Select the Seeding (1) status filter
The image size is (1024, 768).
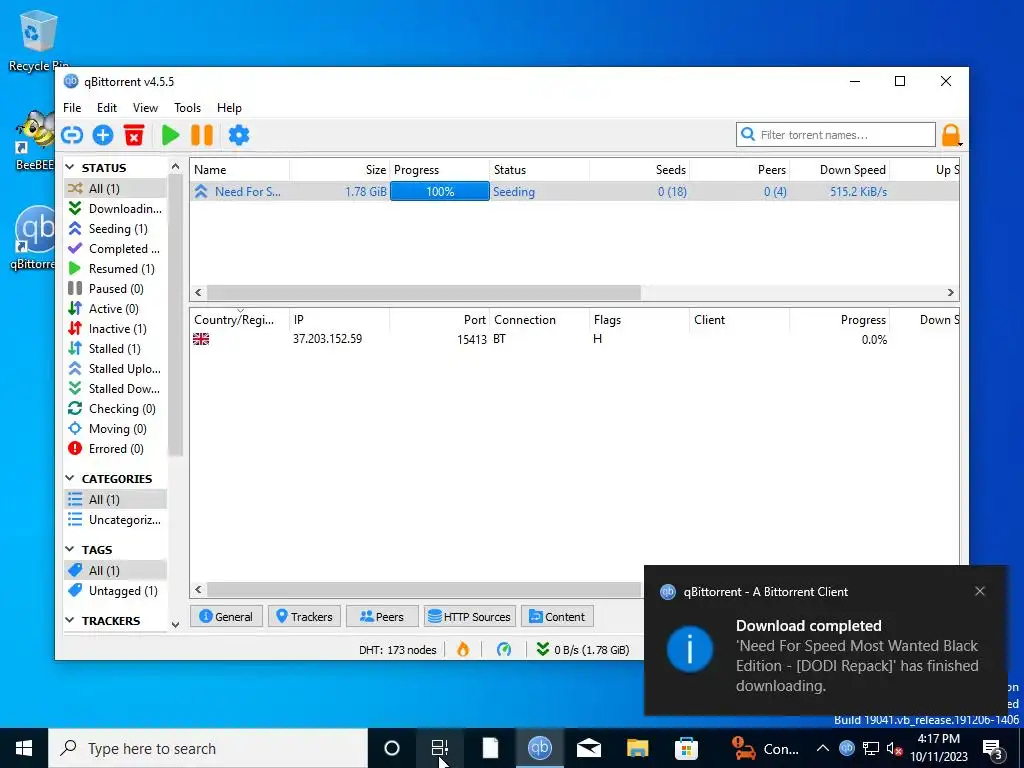coord(115,229)
